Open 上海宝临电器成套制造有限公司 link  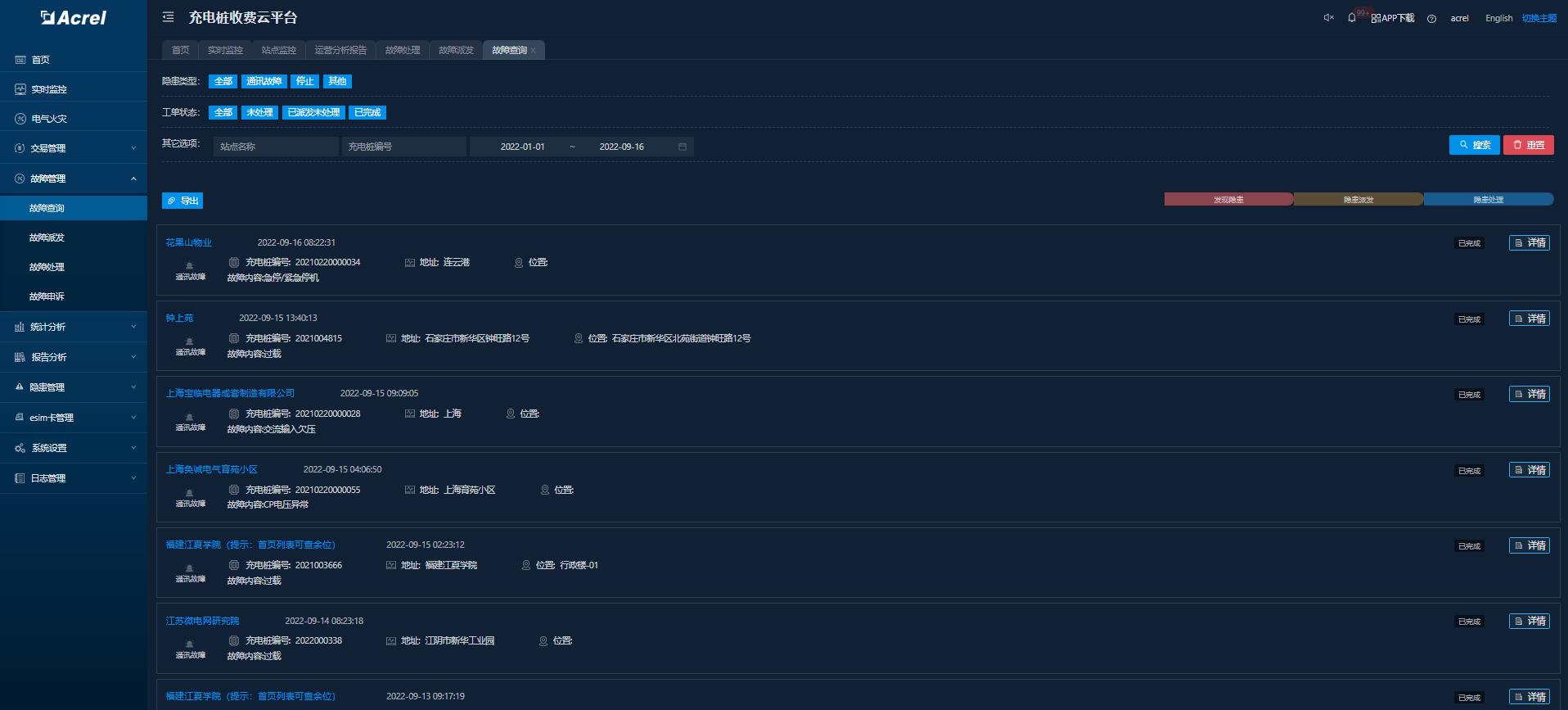pyautogui.click(x=230, y=393)
